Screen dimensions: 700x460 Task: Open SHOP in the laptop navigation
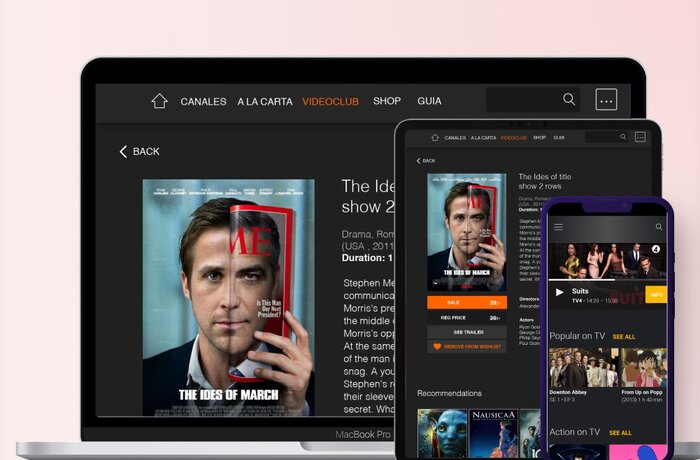(387, 101)
